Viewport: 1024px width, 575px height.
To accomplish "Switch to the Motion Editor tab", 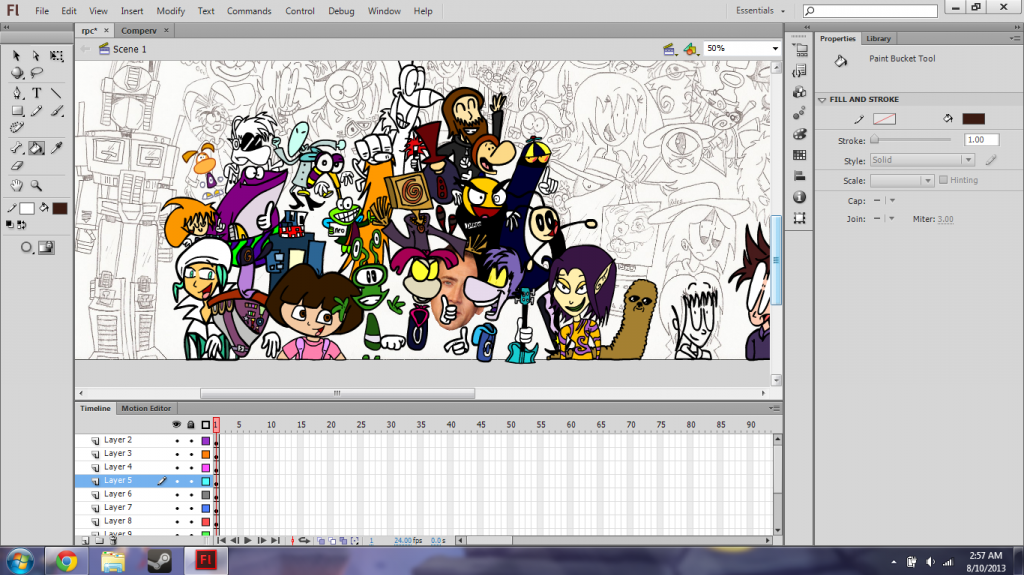I will [x=146, y=408].
